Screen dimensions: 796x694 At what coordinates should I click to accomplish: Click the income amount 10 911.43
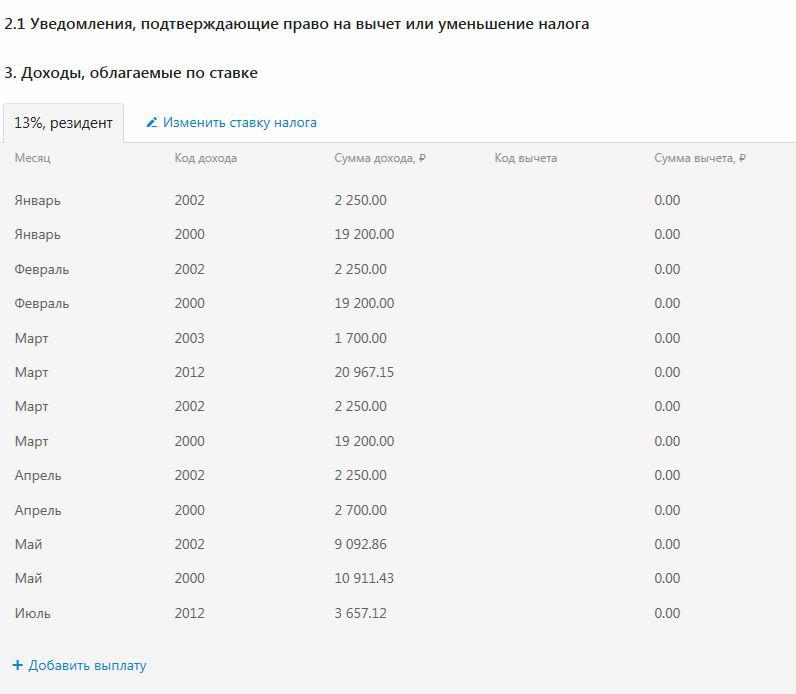coord(364,578)
